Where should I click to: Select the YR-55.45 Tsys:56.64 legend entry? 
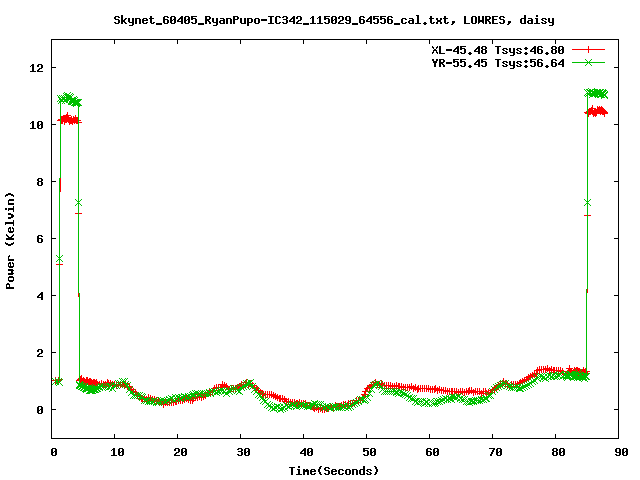[x=498, y=63]
